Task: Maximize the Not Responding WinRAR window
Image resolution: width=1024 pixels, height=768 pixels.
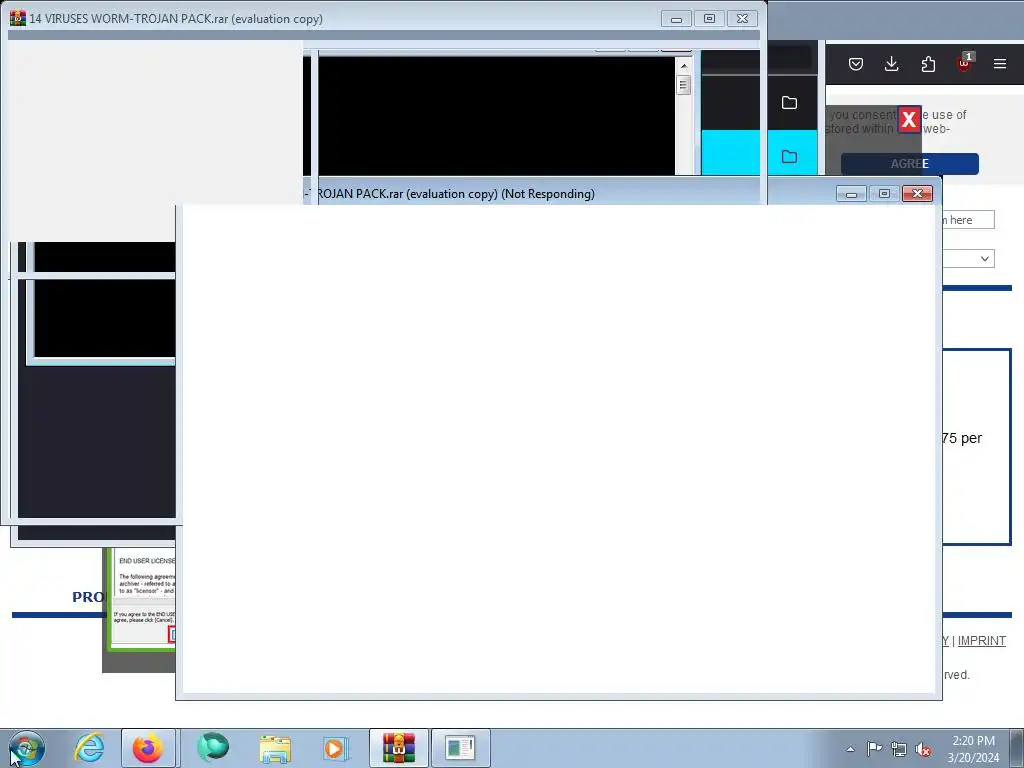Action: 884,194
